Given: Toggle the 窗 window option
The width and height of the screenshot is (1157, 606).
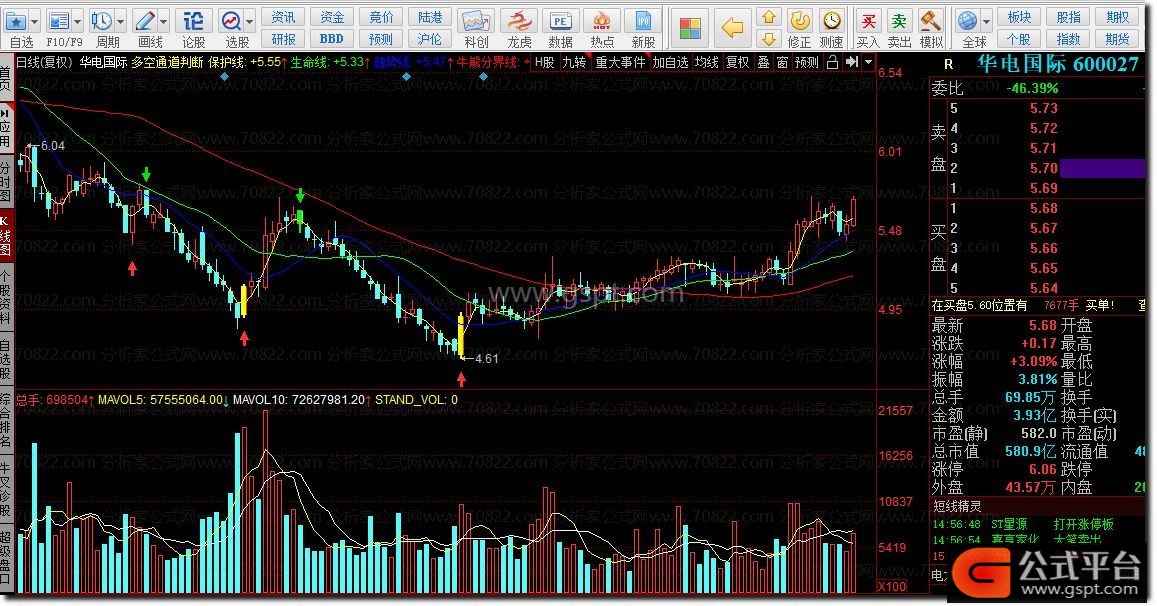Looking at the screenshot, I should (782, 63).
